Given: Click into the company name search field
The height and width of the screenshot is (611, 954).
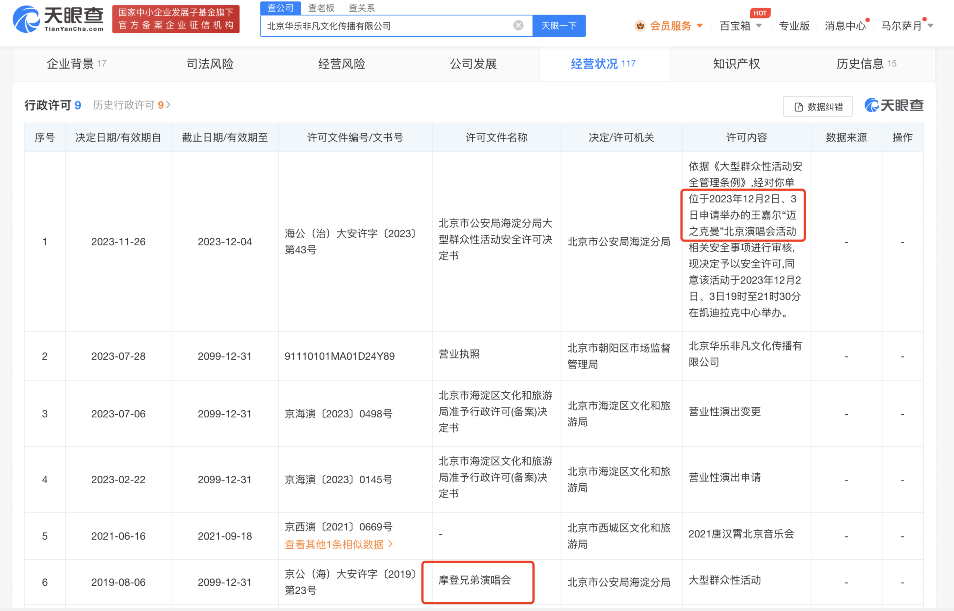Looking at the screenshot, I should pyautogui.click(x=385, y=26).
